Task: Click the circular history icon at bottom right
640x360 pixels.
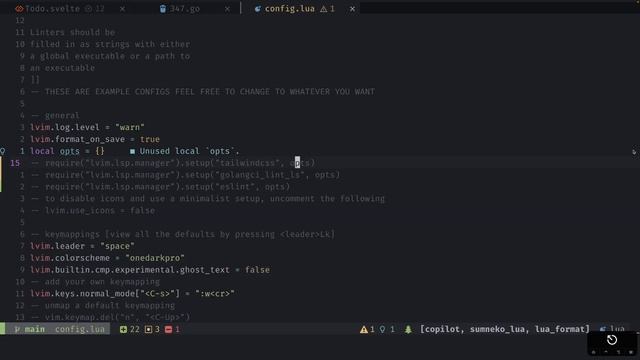Action: [x=611, y=340]
